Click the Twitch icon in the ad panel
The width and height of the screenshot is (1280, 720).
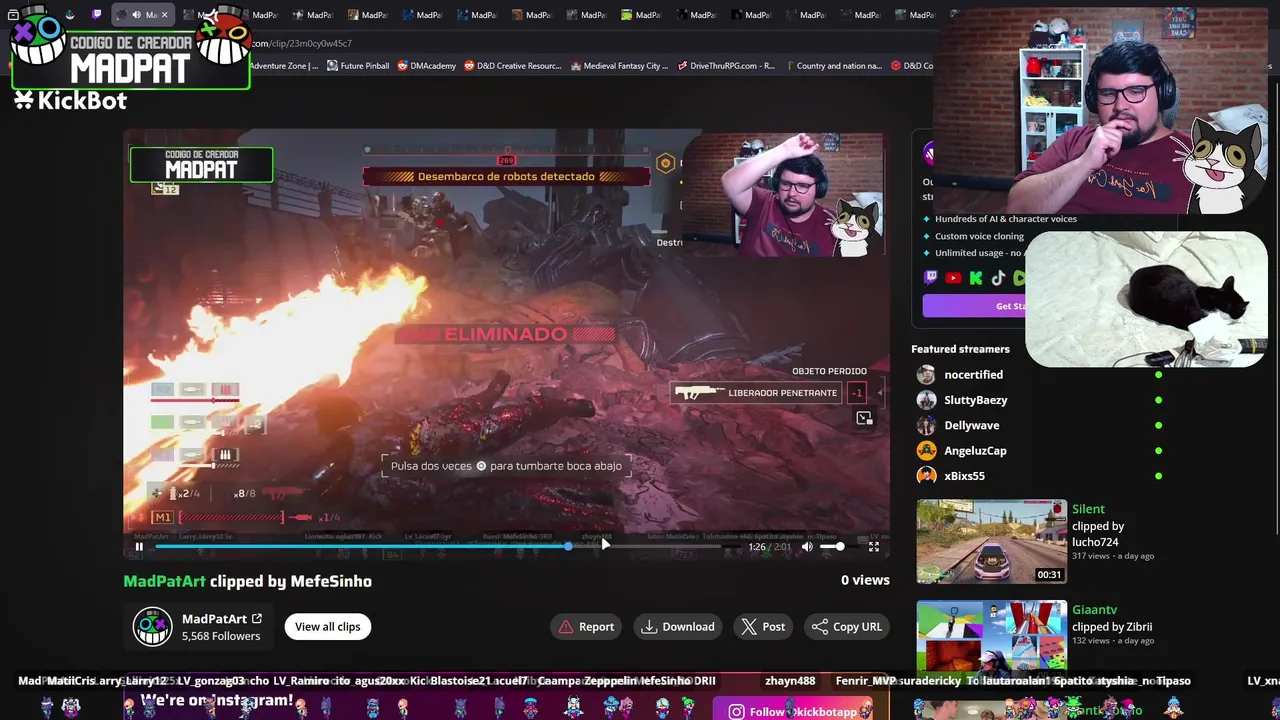click(930, 279)
